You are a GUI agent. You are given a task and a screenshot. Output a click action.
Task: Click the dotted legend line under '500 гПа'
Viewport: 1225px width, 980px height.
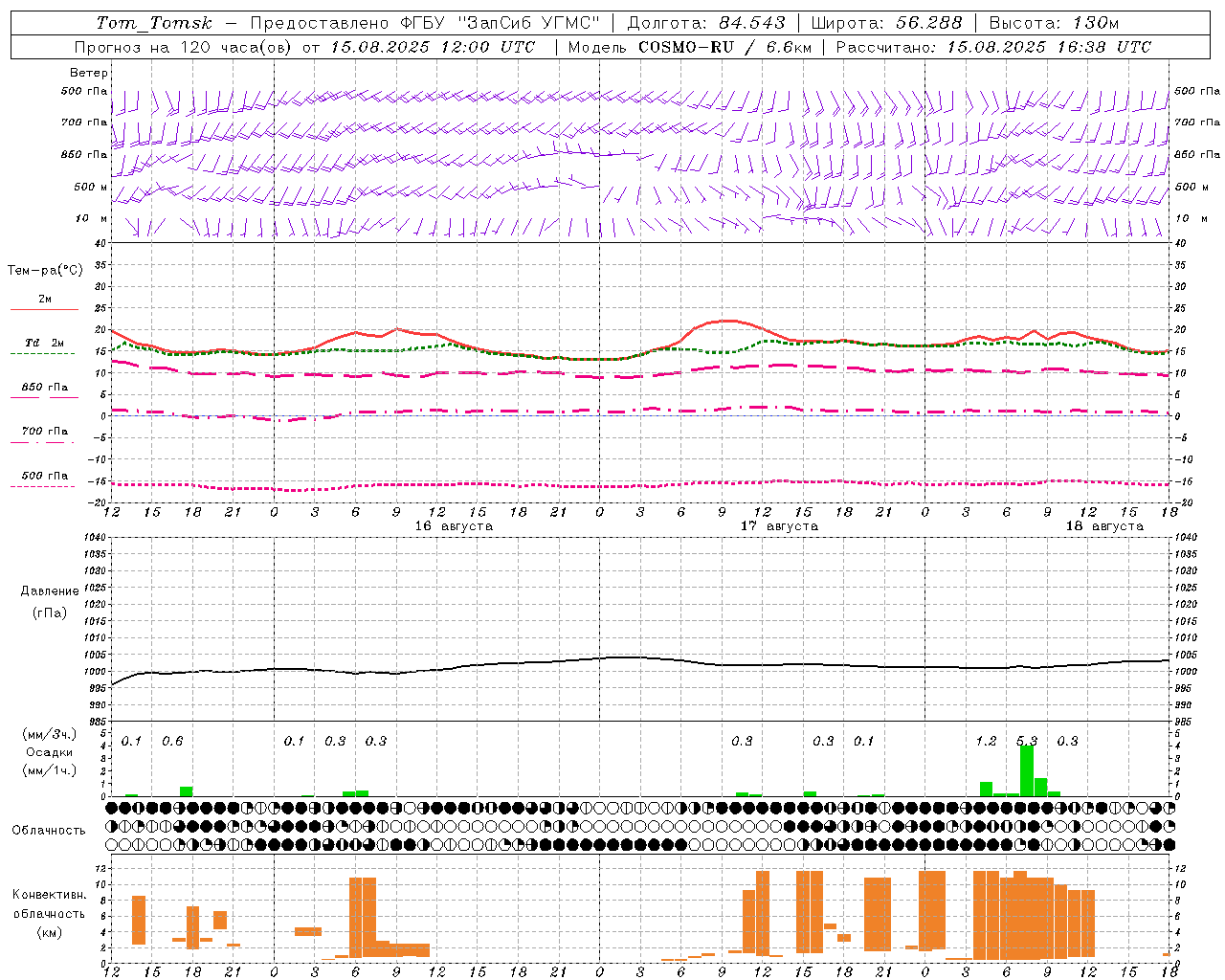(42, 487)
